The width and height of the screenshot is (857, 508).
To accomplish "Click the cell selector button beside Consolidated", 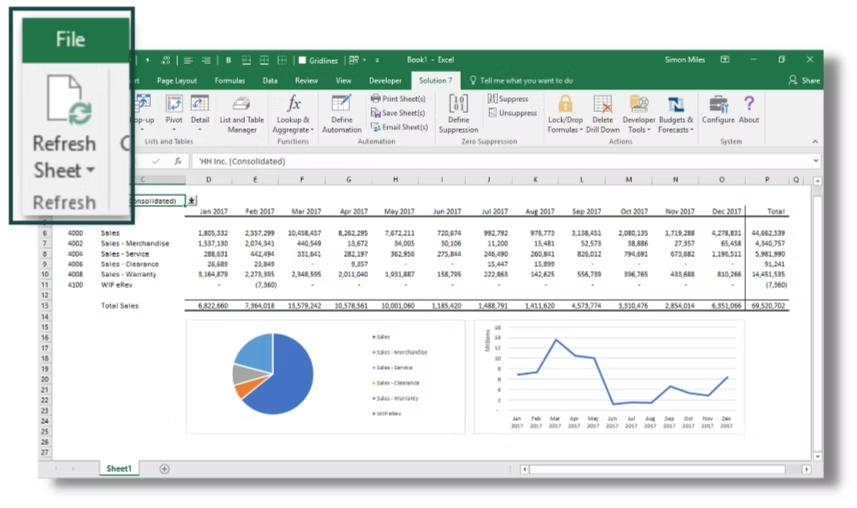I will pyautogui.click(x=191, y=201).
